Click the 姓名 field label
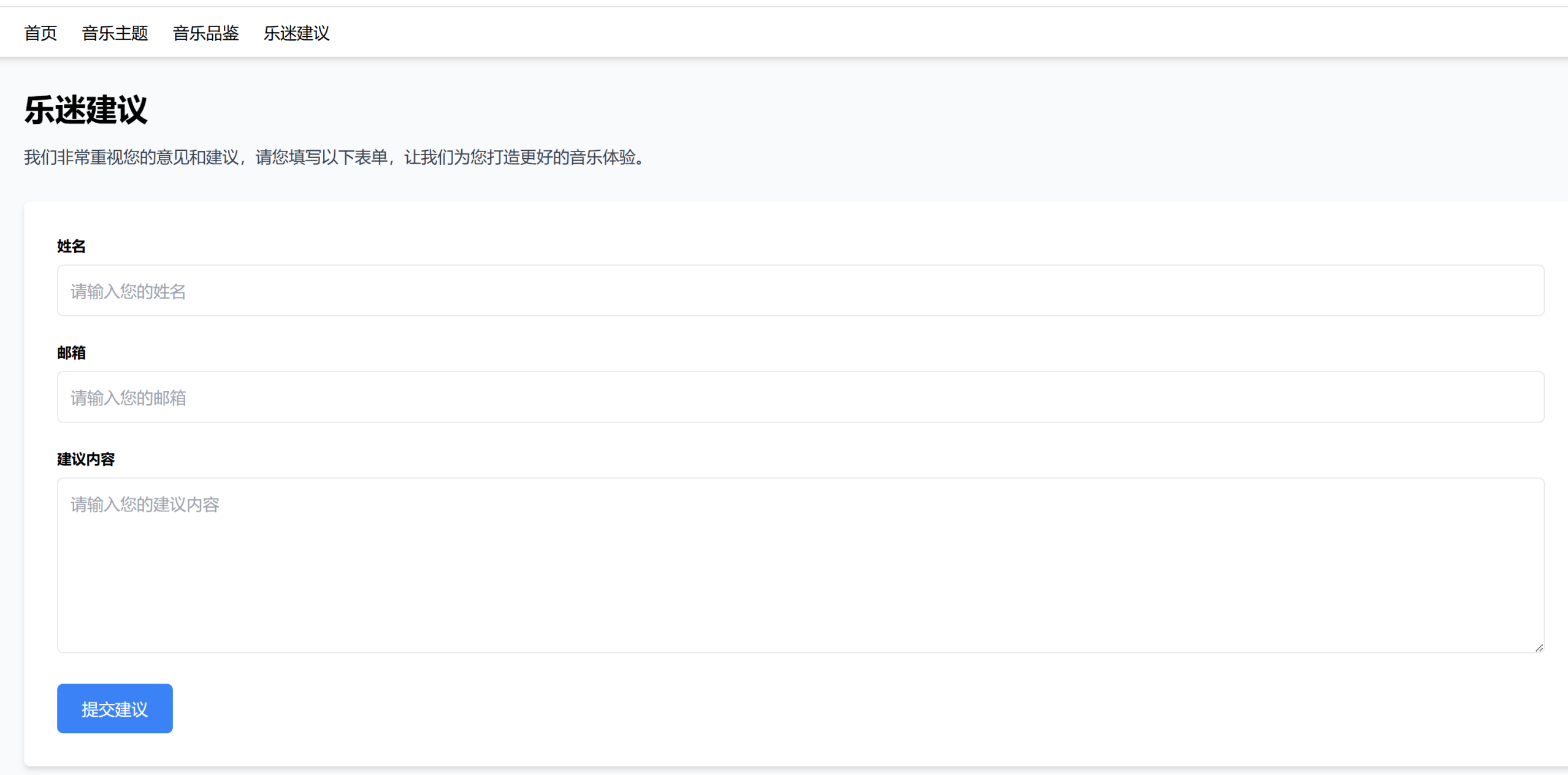The image size is (1568, 775). (x=71, y=246)
